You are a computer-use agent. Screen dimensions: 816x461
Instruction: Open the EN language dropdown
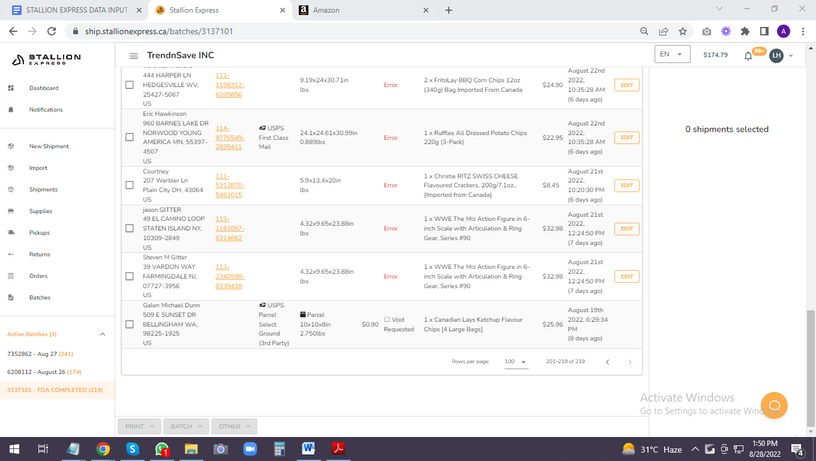click(x=671, y=55)
